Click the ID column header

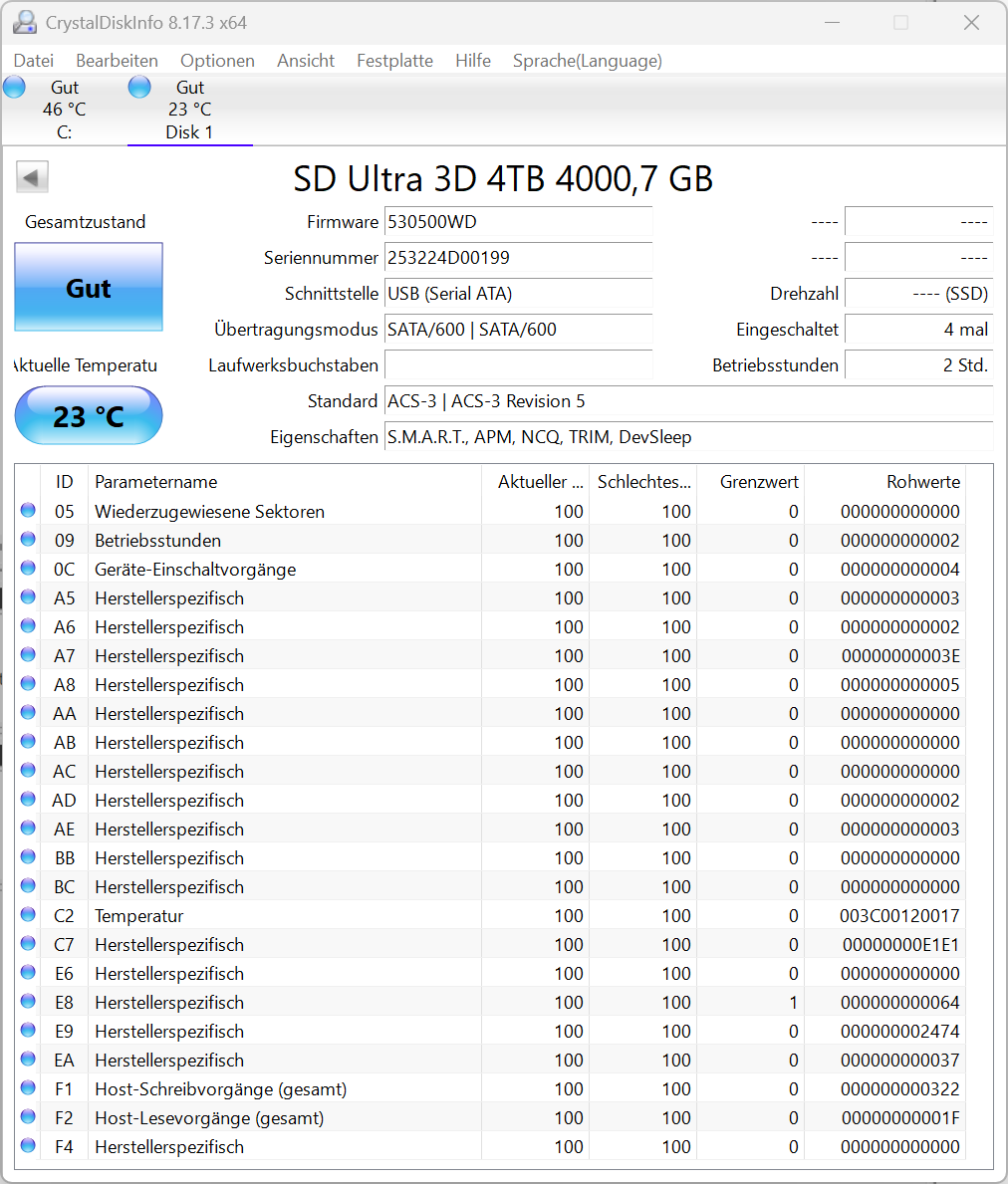[x=64, y=482]
